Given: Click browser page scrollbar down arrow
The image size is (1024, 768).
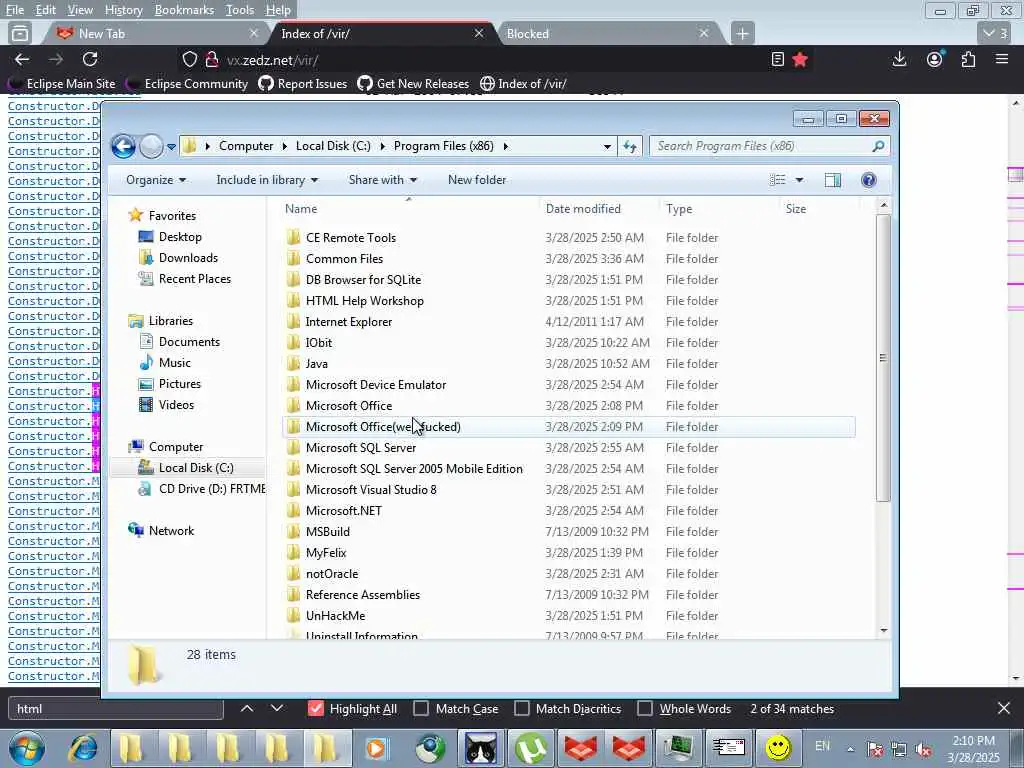Looking at the screenshot, I should tap(1016, 679).
